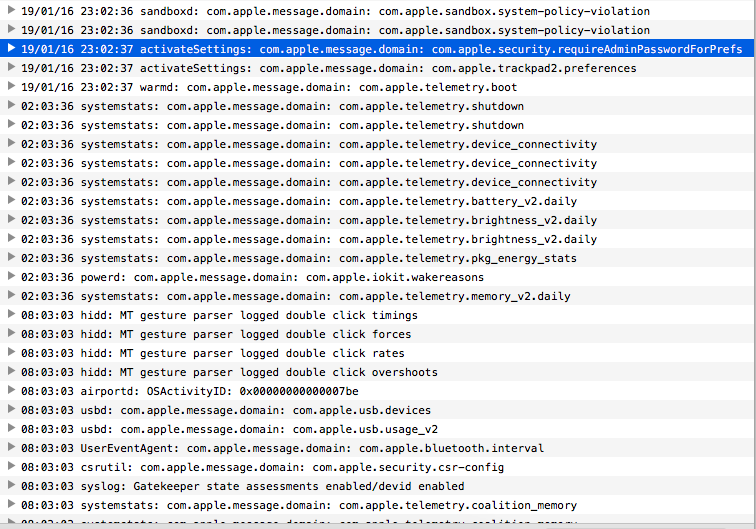Expand the airportd OSActivityID entry triangle
This screenshot has height=529, width=756.
(x=12, y=390)
